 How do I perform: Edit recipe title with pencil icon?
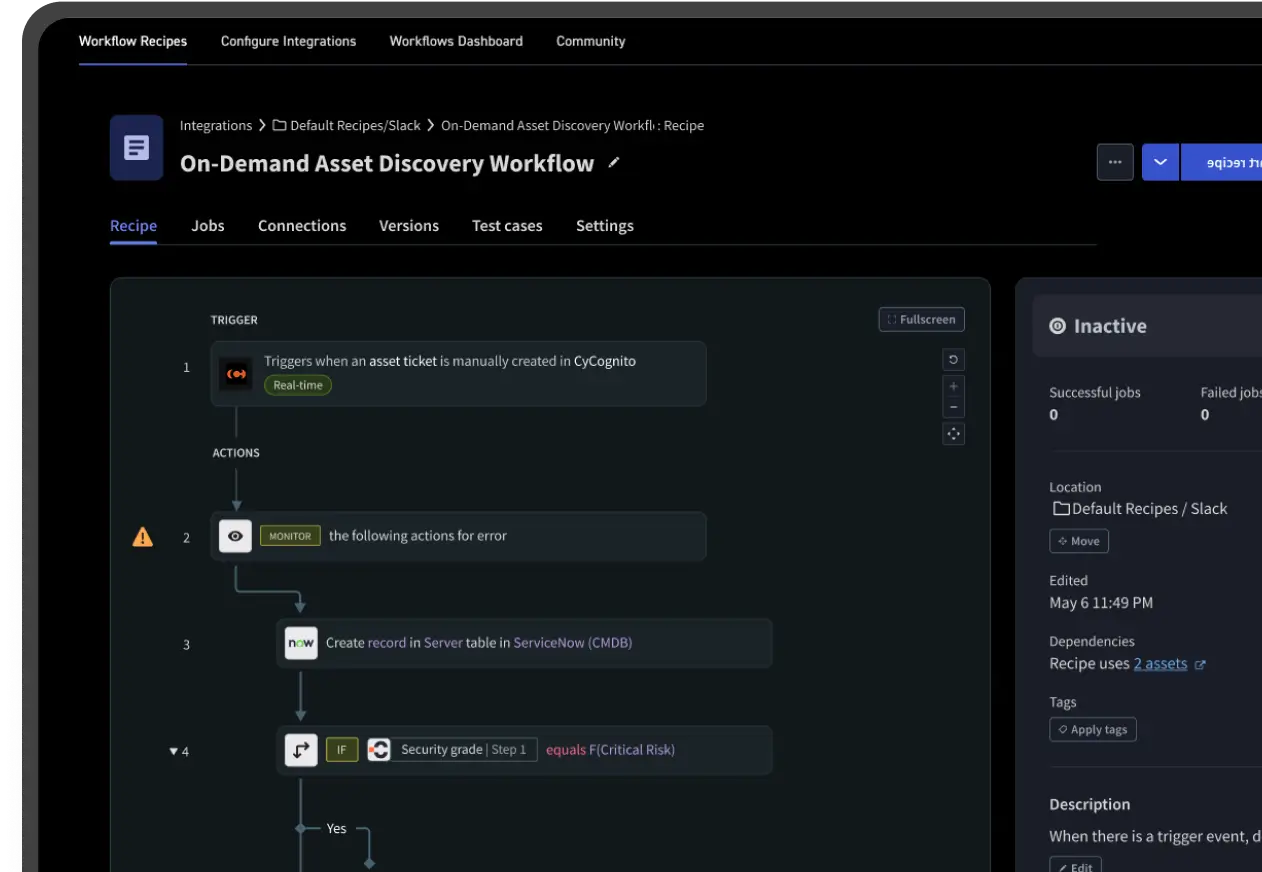614,162
